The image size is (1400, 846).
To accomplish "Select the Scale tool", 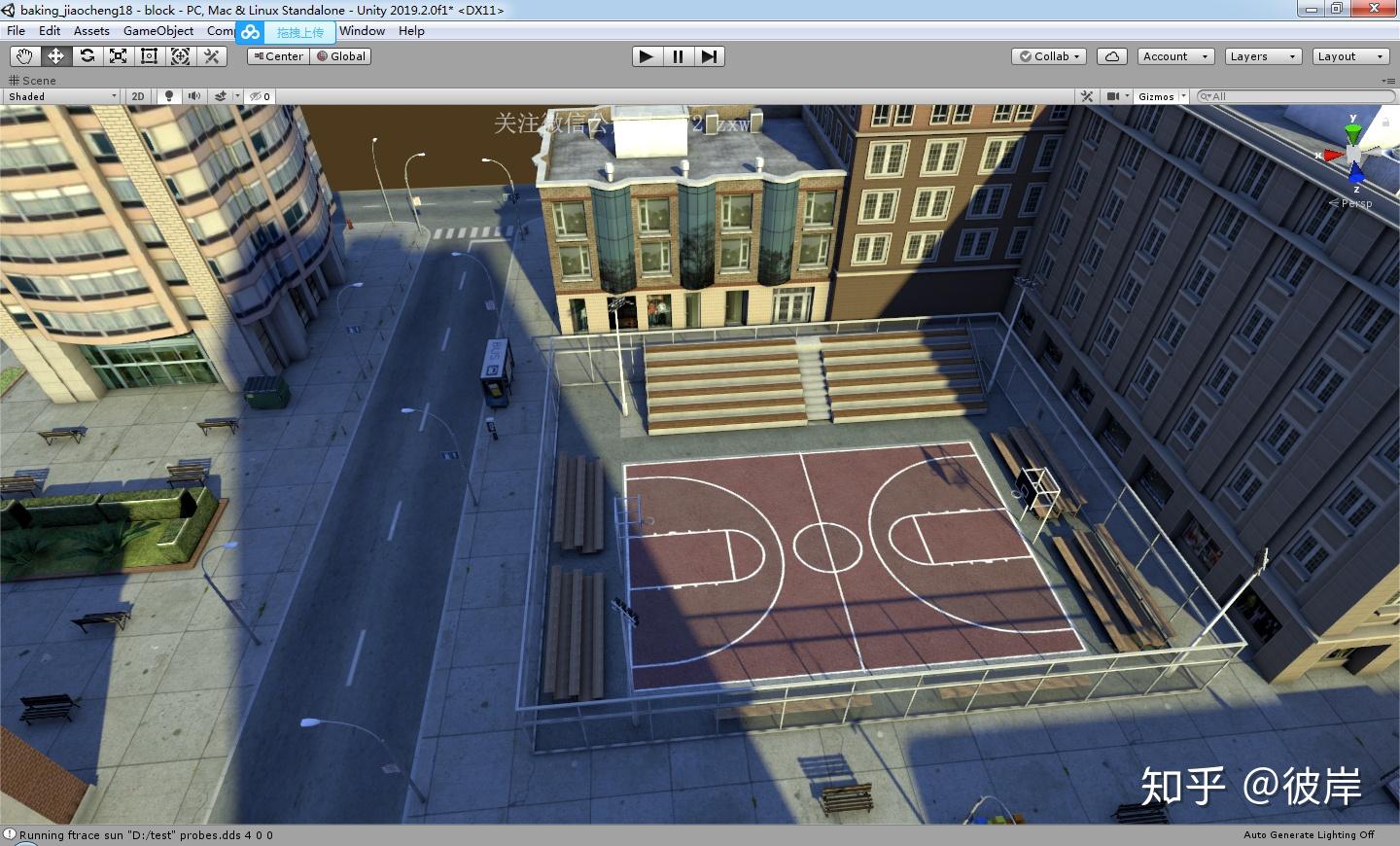I will coord(119,56).
